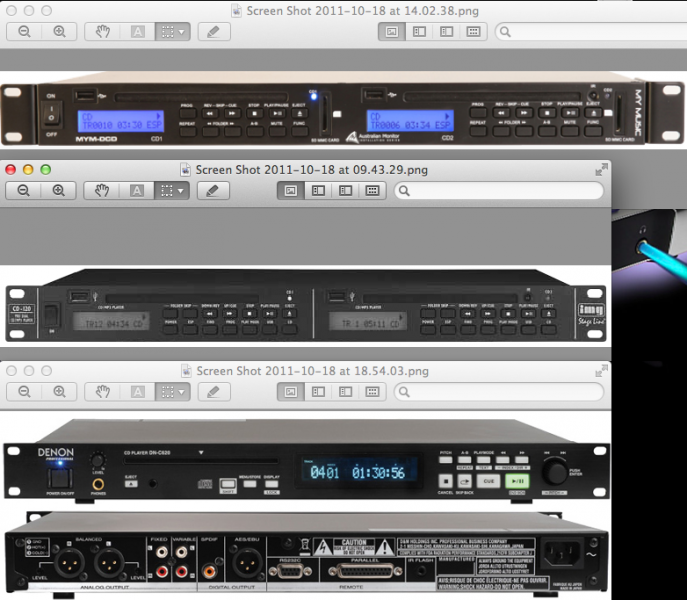Image resolution: width=687 pixels, height=600 pixels.
Task: Select Move hand tool in 18.54.03 window
Action: [x=102, y=392]
